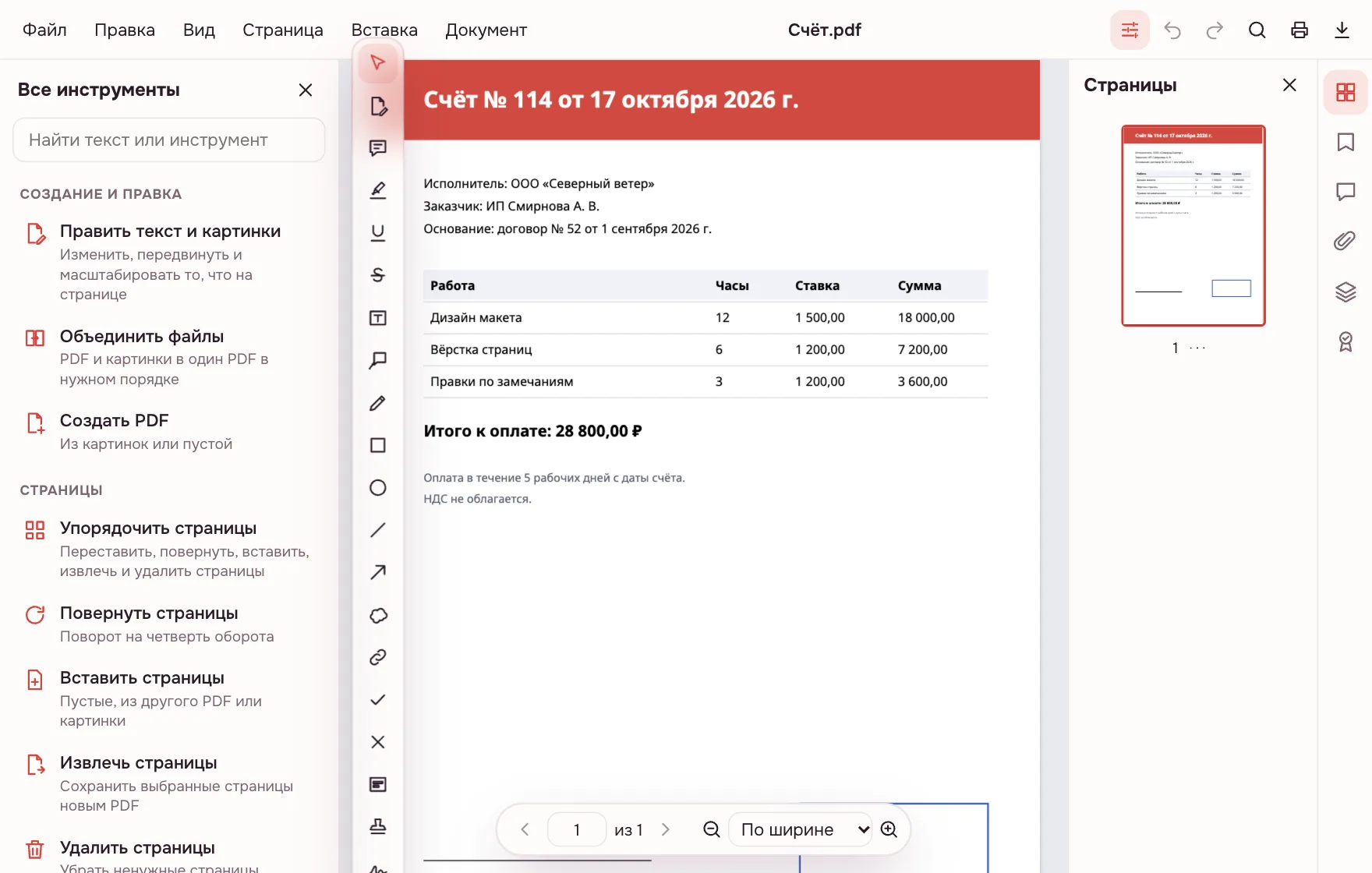Open the Правка menu

coord(125,30)
